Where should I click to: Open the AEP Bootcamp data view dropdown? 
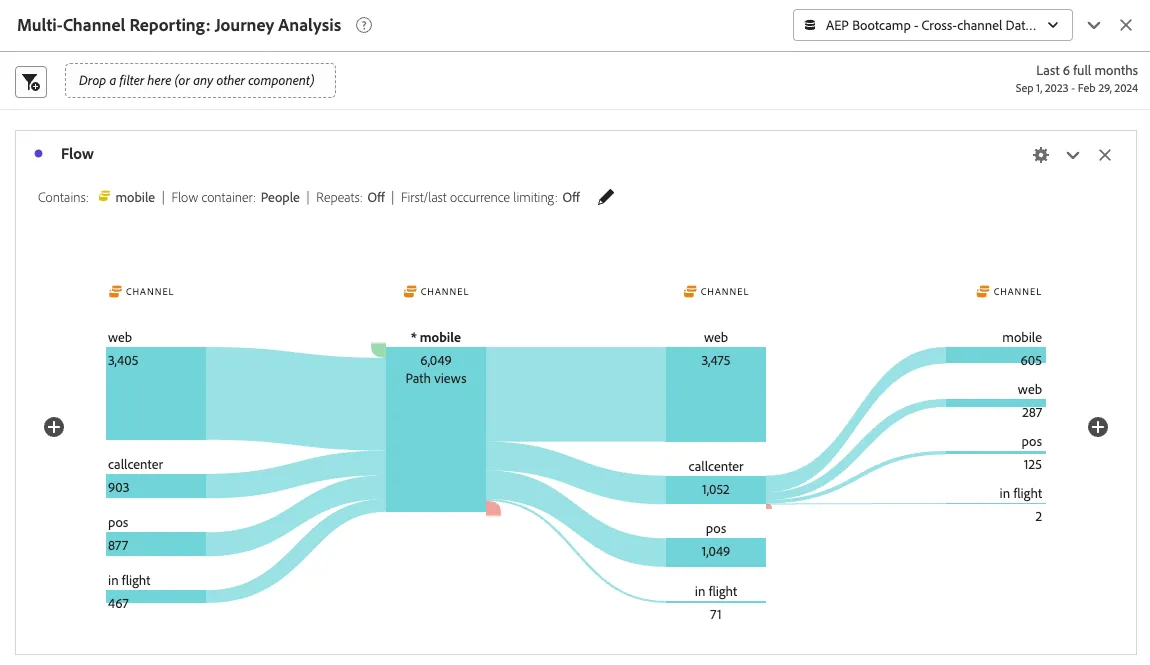point(932,25)
